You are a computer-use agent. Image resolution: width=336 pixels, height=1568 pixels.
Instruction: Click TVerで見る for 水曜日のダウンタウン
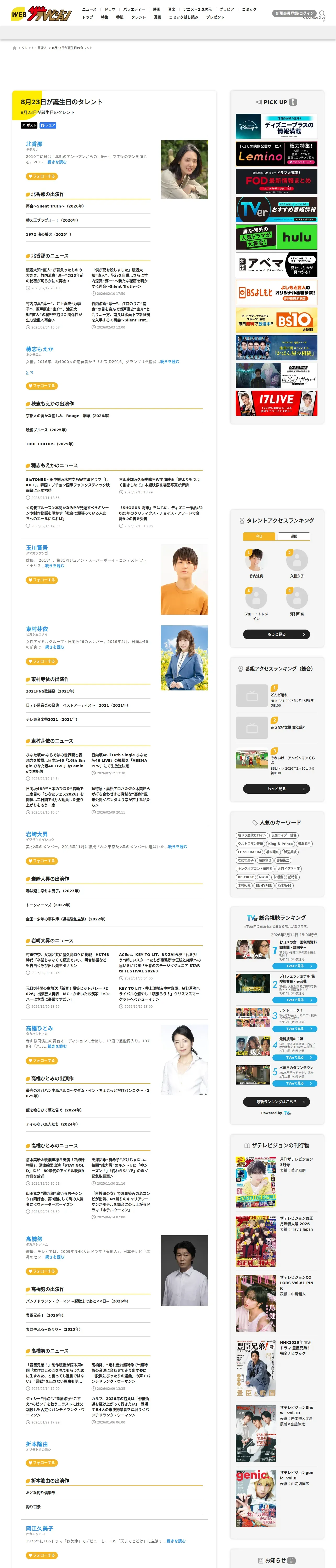tap(295, 1083)
